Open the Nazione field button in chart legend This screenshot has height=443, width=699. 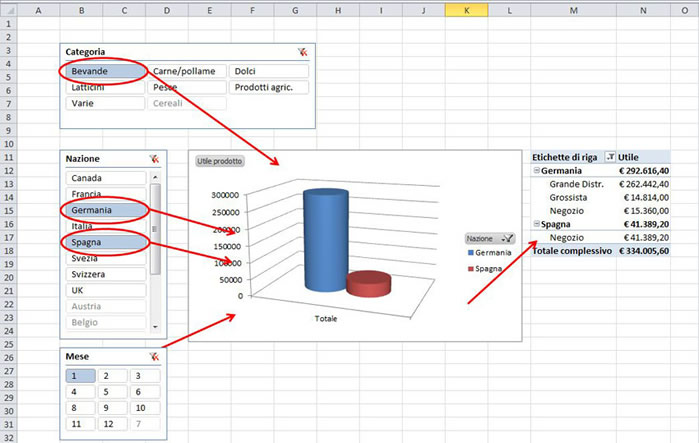pos(489,239)
